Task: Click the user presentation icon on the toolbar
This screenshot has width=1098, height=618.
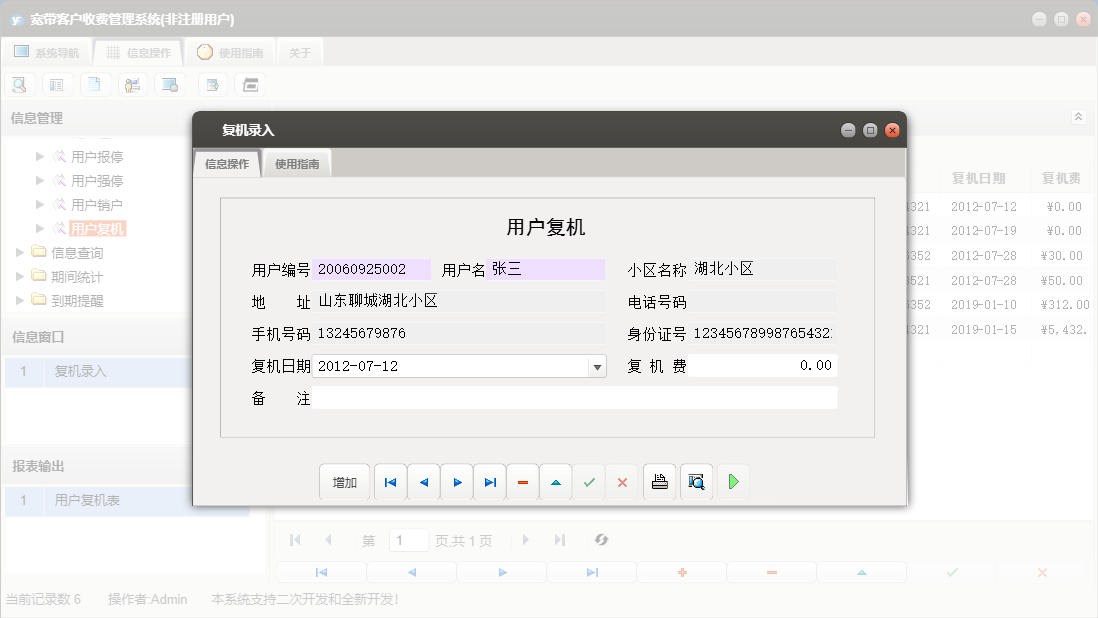Action: (x=133, y=84)
